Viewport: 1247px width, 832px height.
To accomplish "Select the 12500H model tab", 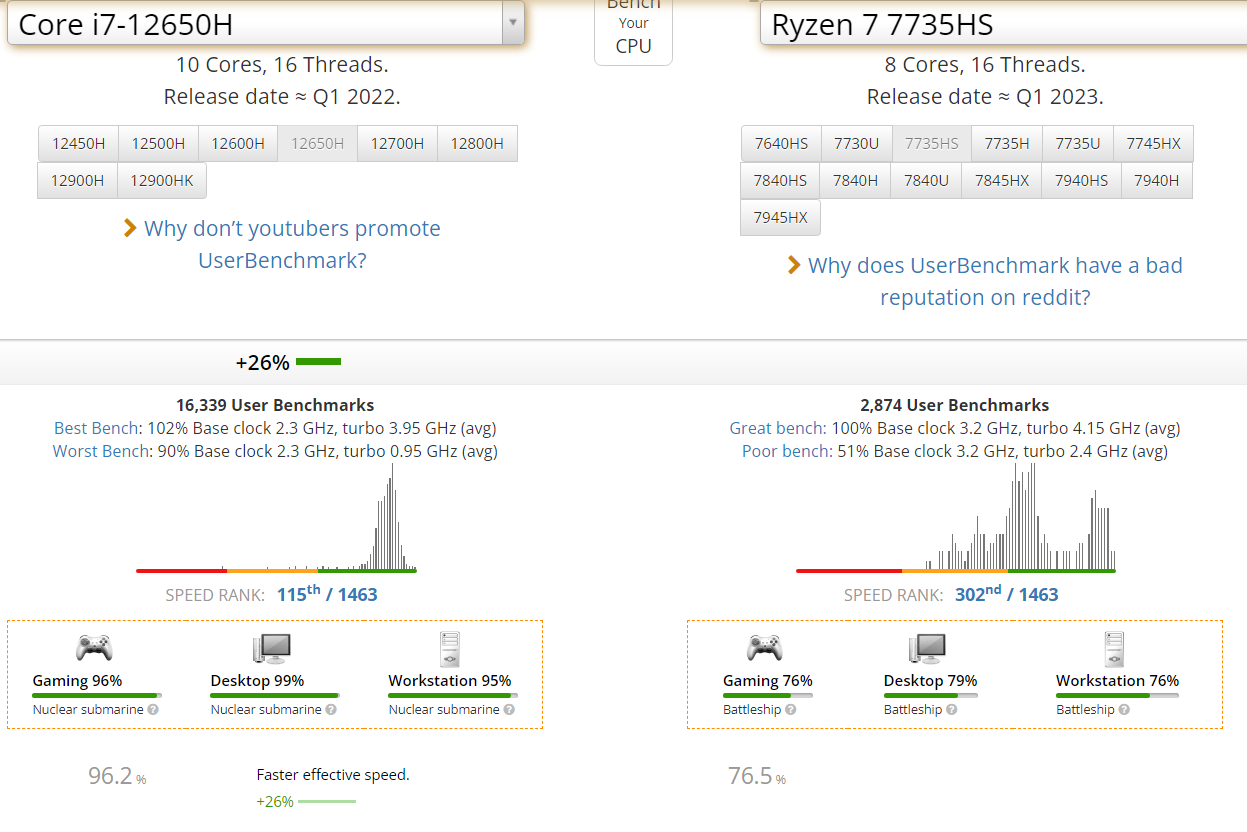I will coord(158,143).
